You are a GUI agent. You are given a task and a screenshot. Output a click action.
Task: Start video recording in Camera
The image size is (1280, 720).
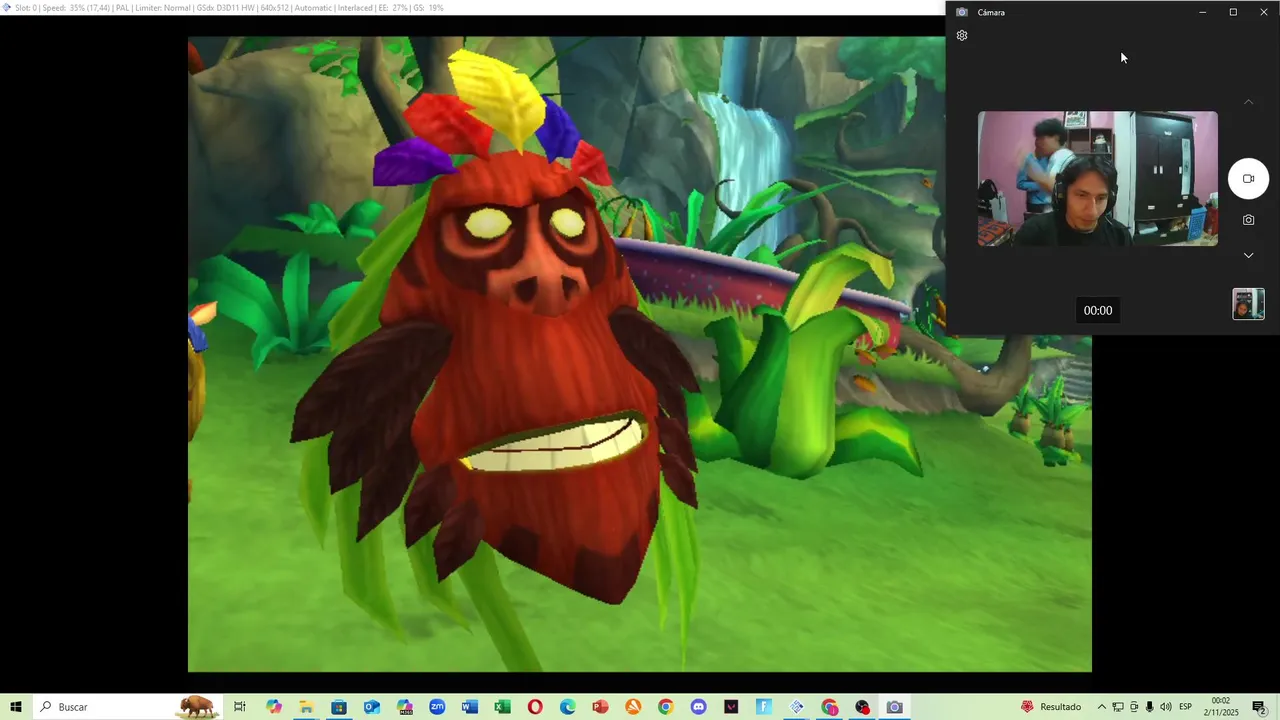coord(1248,179)
